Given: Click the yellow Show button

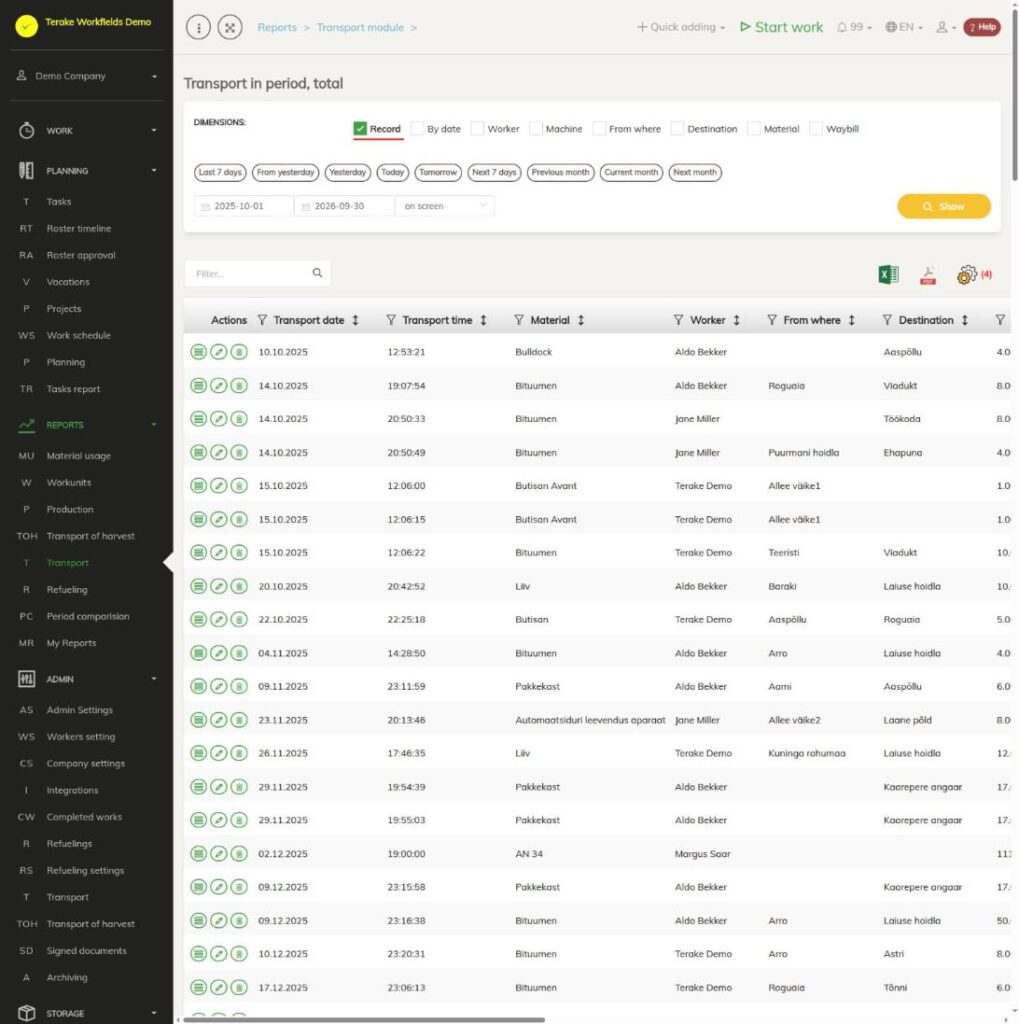Looking at the screenshot, I should coord(944,206).
